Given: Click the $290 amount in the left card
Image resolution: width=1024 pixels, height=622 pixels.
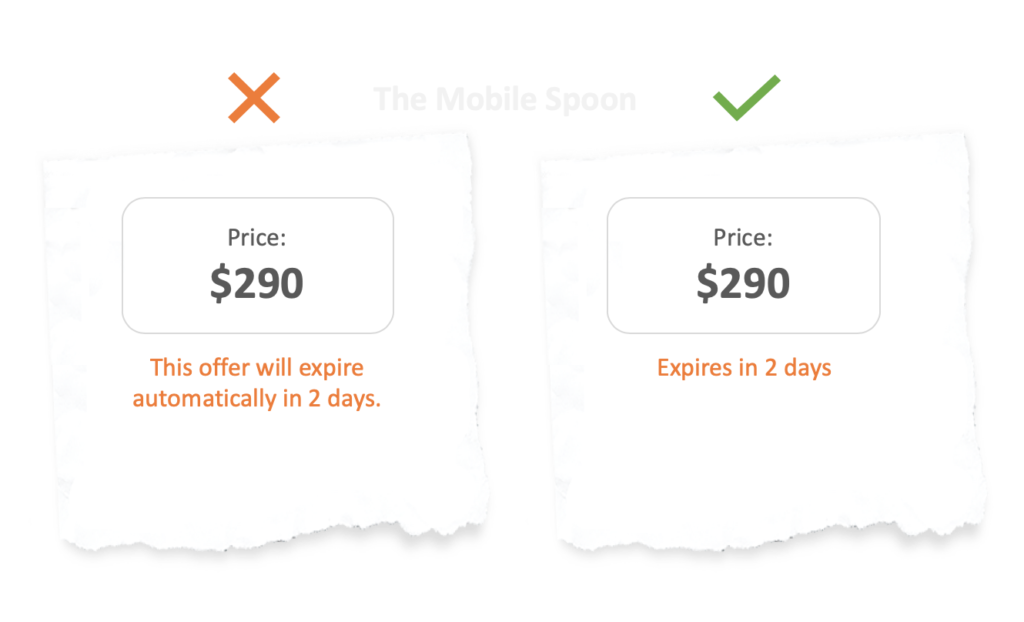Looking at the screenshot, I should coord(257,283).
